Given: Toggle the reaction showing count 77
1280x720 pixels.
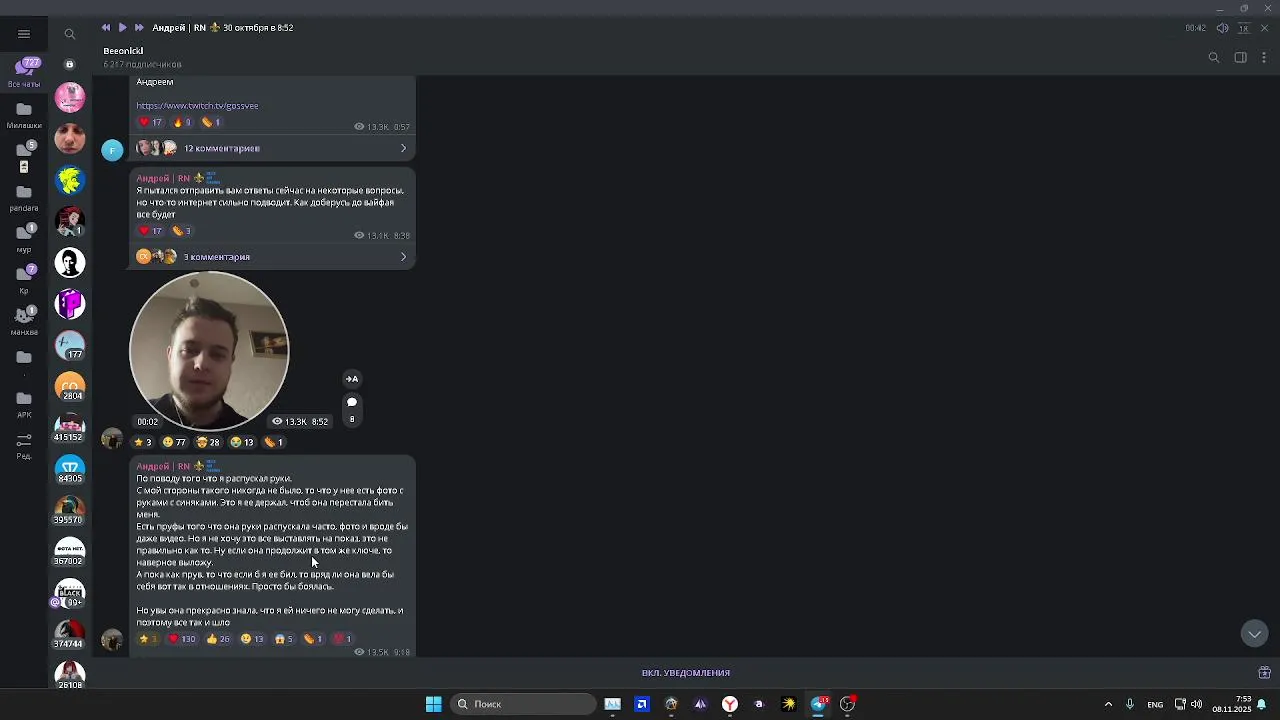Looking at the screenshot, I should [175, 442].
